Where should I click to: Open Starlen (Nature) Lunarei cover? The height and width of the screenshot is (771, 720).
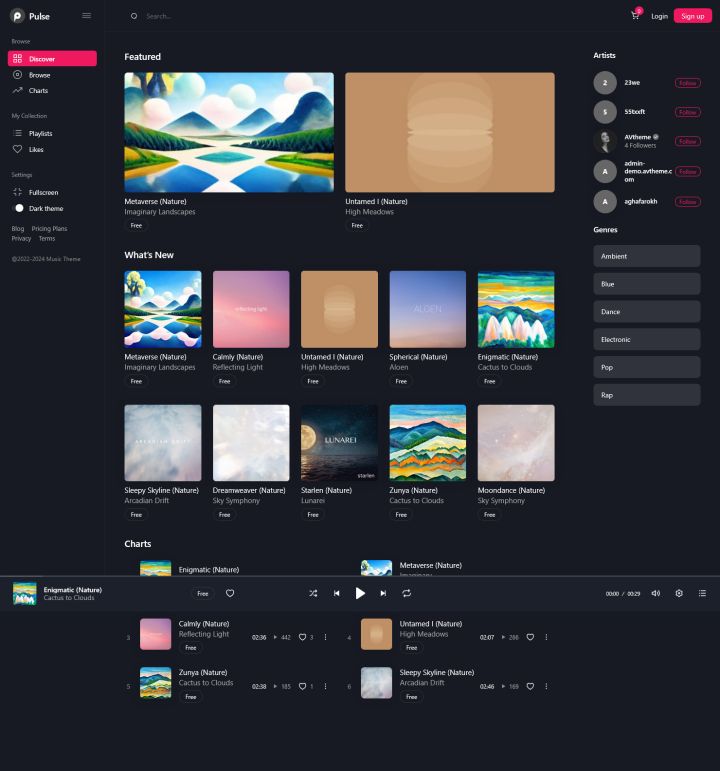339,443
